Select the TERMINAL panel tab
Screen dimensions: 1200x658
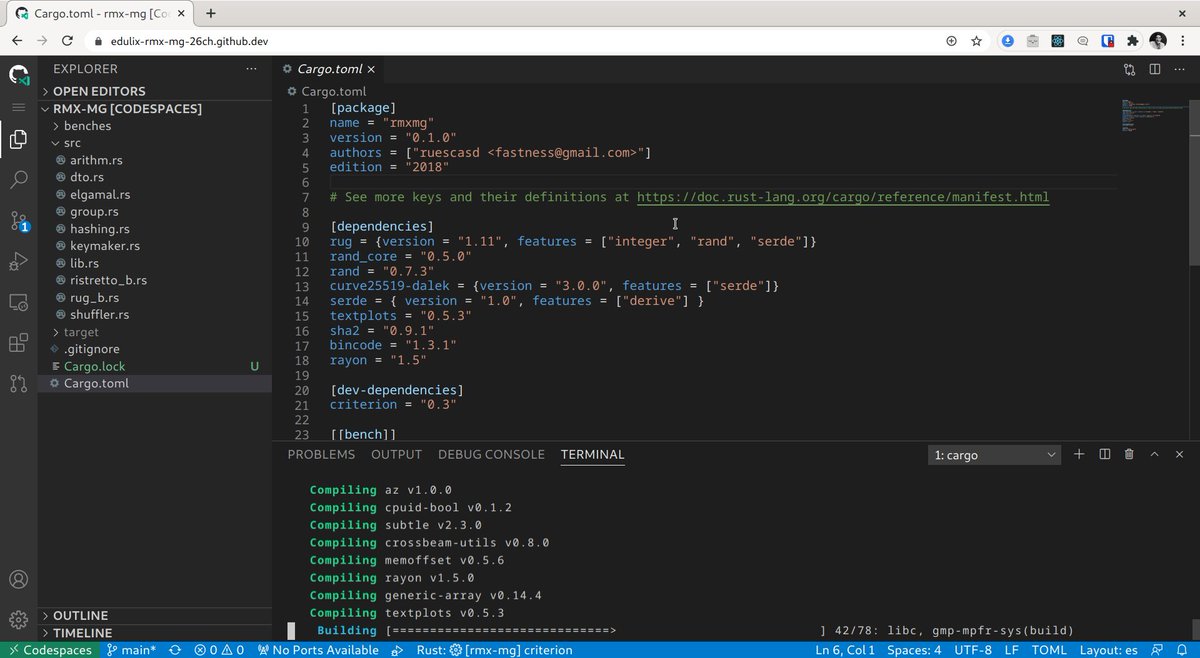click(x=592, y=454)
